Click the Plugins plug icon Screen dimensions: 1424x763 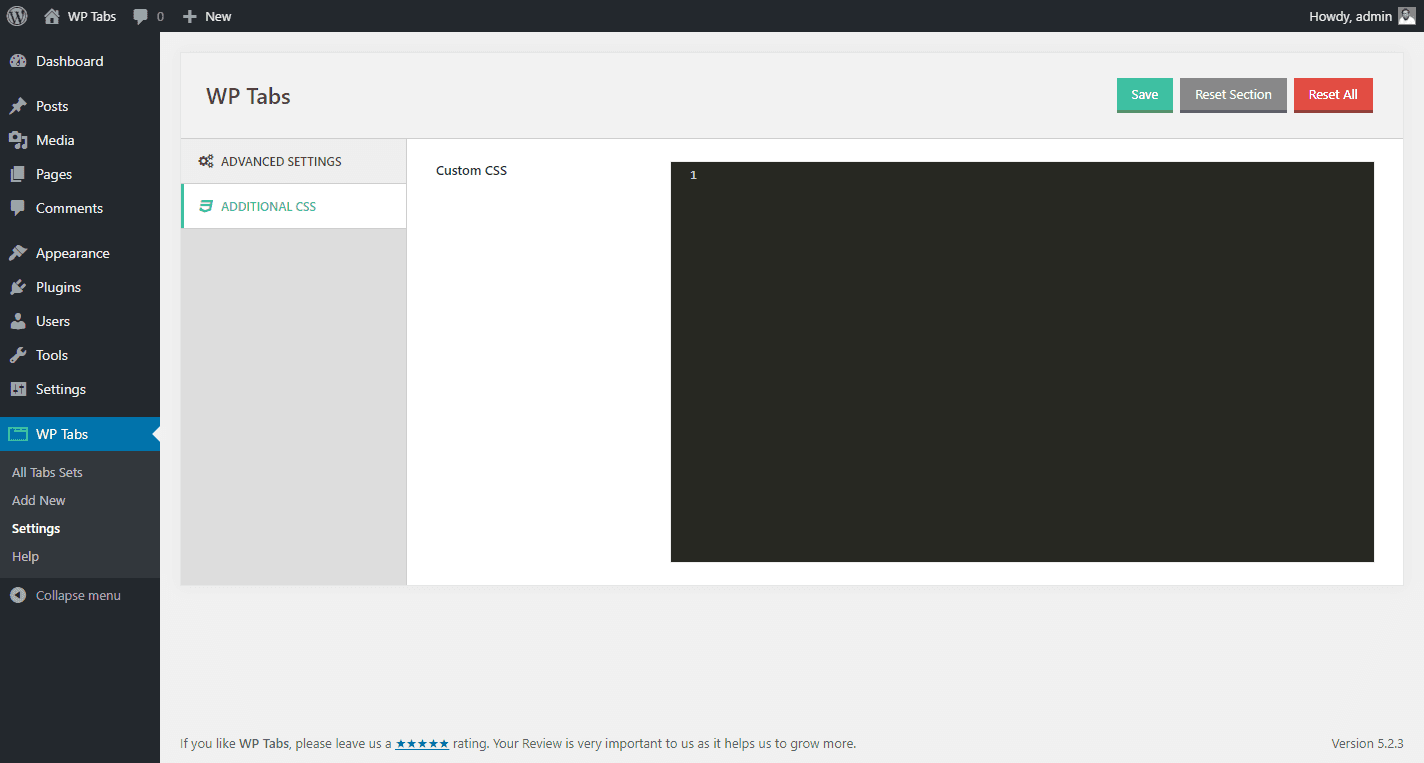[x=18, y=287]
